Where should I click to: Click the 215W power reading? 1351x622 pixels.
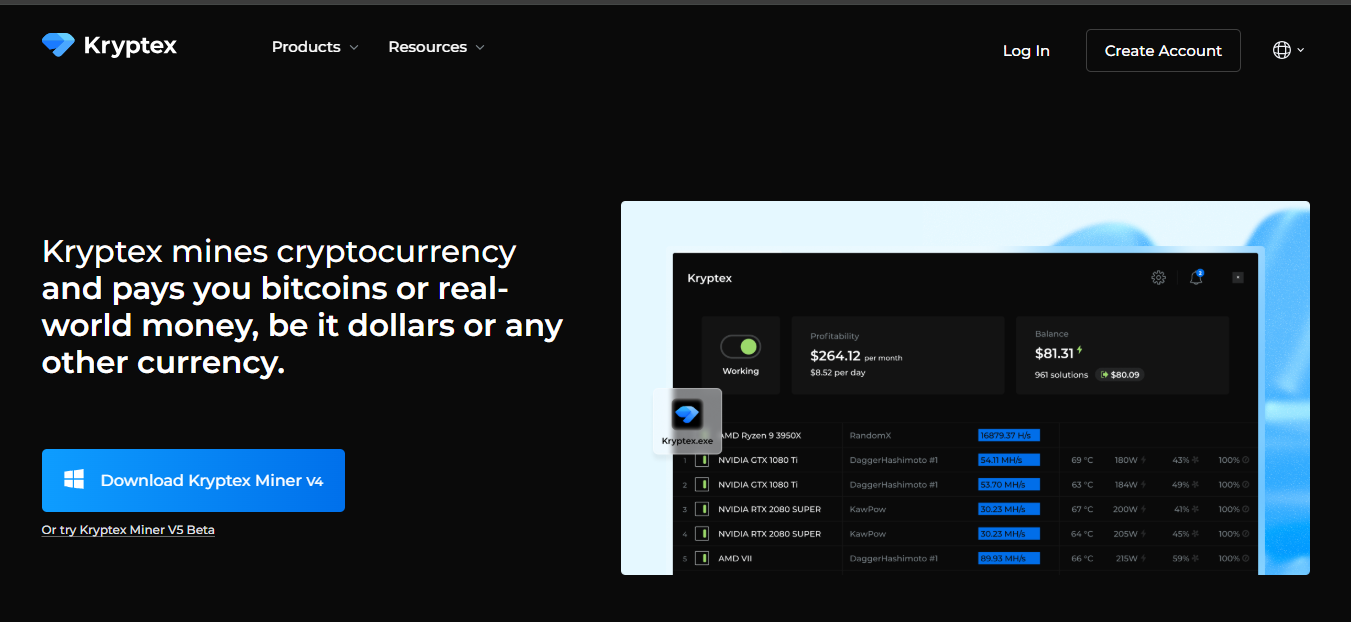1126,558
